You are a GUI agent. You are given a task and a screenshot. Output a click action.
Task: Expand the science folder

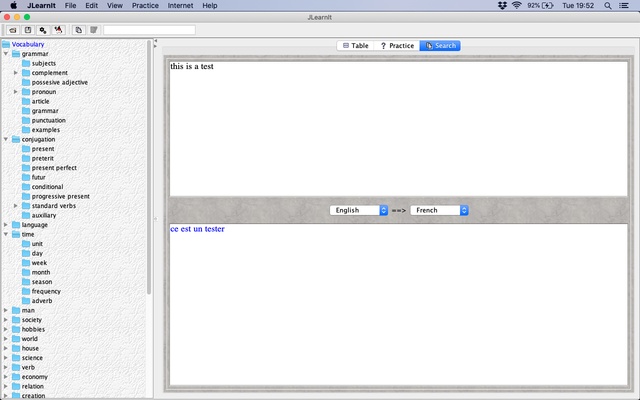(x=6, y=358)
